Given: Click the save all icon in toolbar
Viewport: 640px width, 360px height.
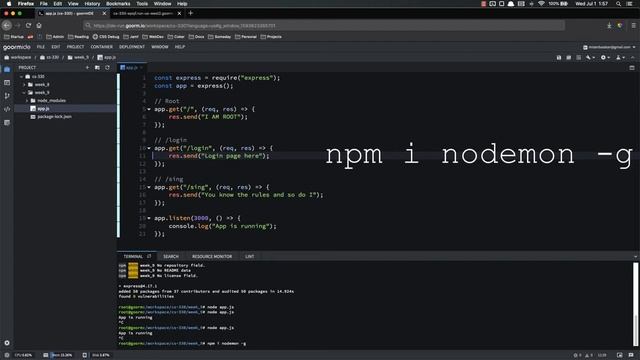Looking at the screenshot, I should (x=569, y=58).
